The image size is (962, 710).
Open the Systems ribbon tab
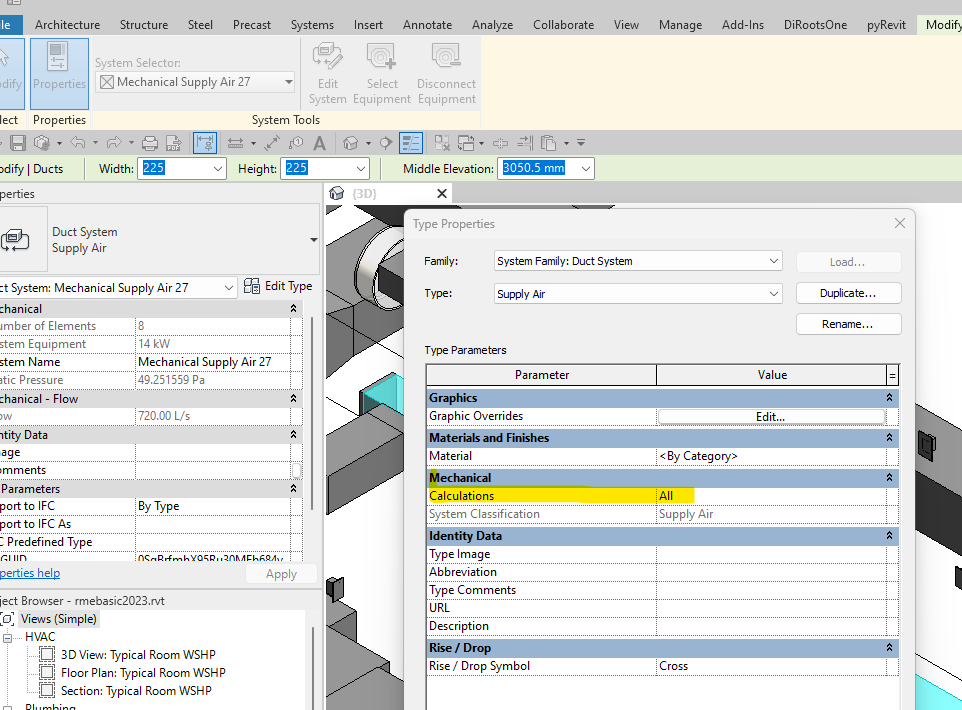312,25
